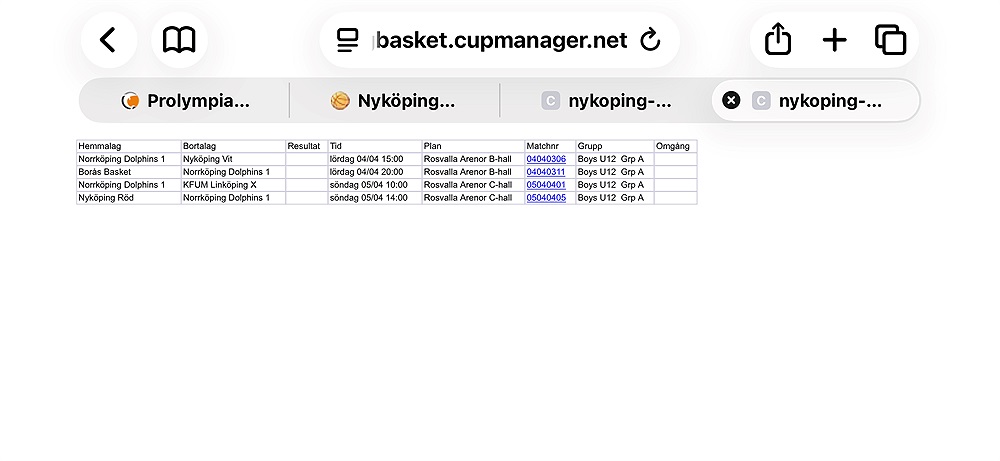Open match number 05040401 link
Viewport: 1000px width, 461px height.
coord(546,185)
